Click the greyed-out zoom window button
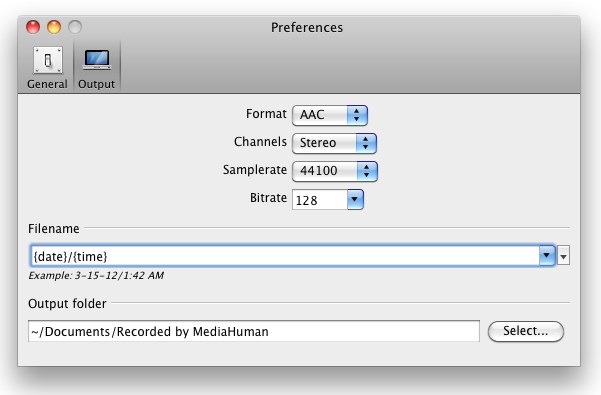601x395 pixels. [x=75, y=27]
